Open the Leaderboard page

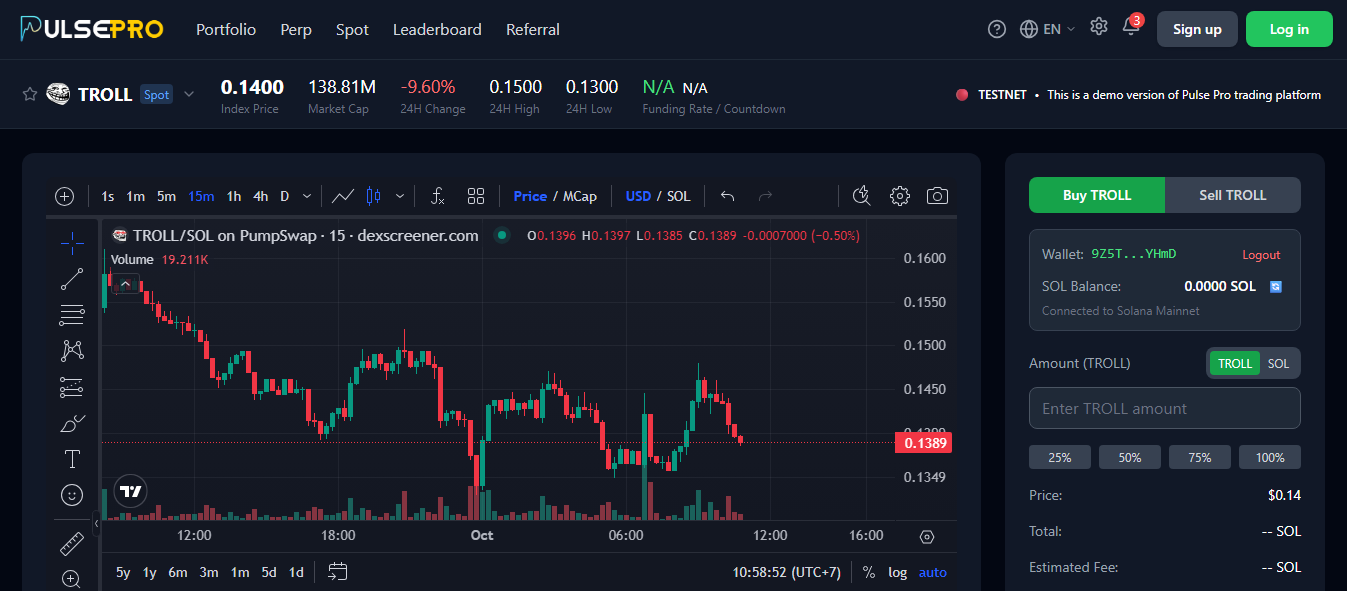pos(437,29)
